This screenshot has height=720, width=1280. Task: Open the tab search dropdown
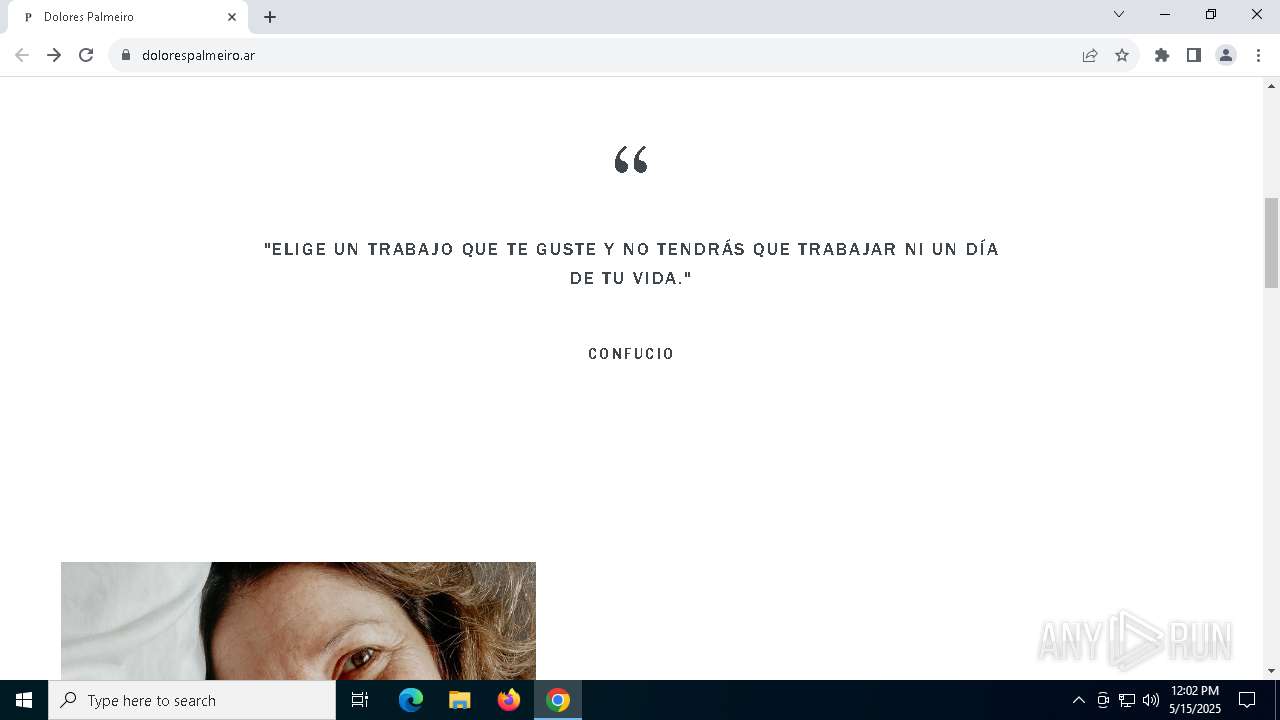coord(1119,14)
